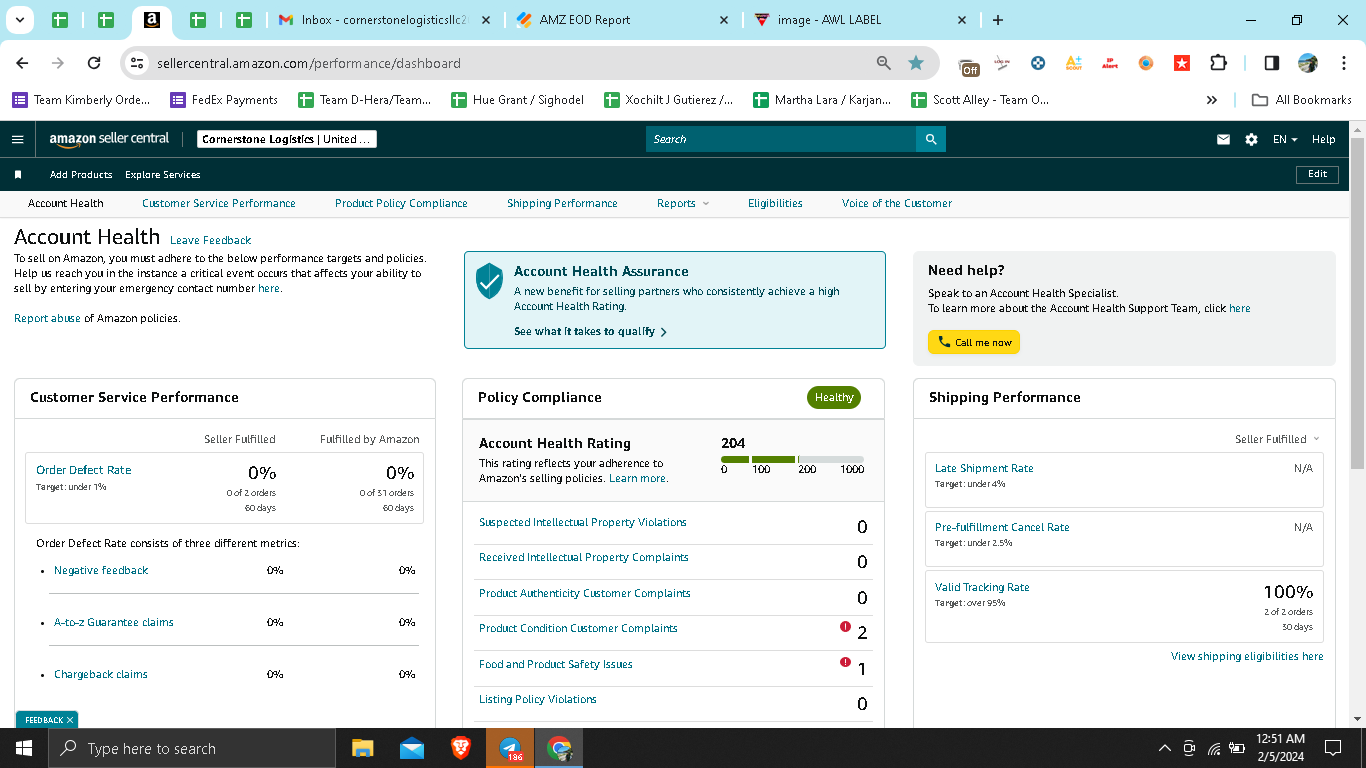The image size is (1366, 768).
Task: Click the bookmark flag icon beside Add Products
Action: 18,175
